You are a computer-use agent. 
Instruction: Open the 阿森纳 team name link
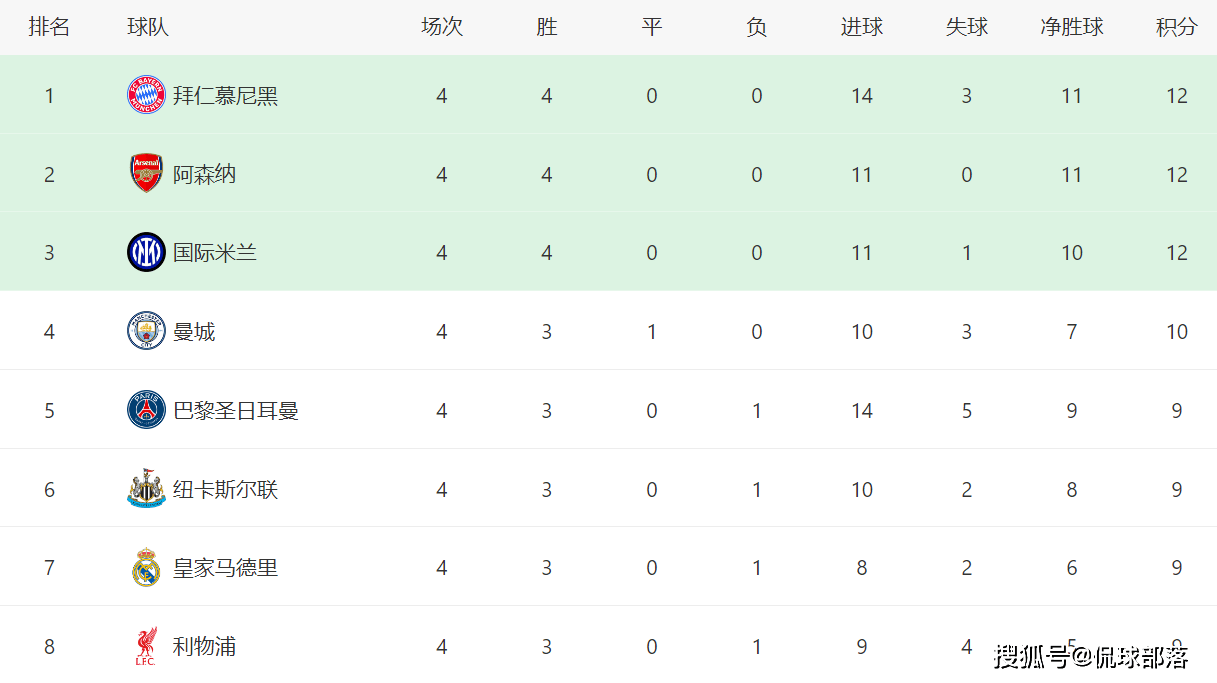204,174
